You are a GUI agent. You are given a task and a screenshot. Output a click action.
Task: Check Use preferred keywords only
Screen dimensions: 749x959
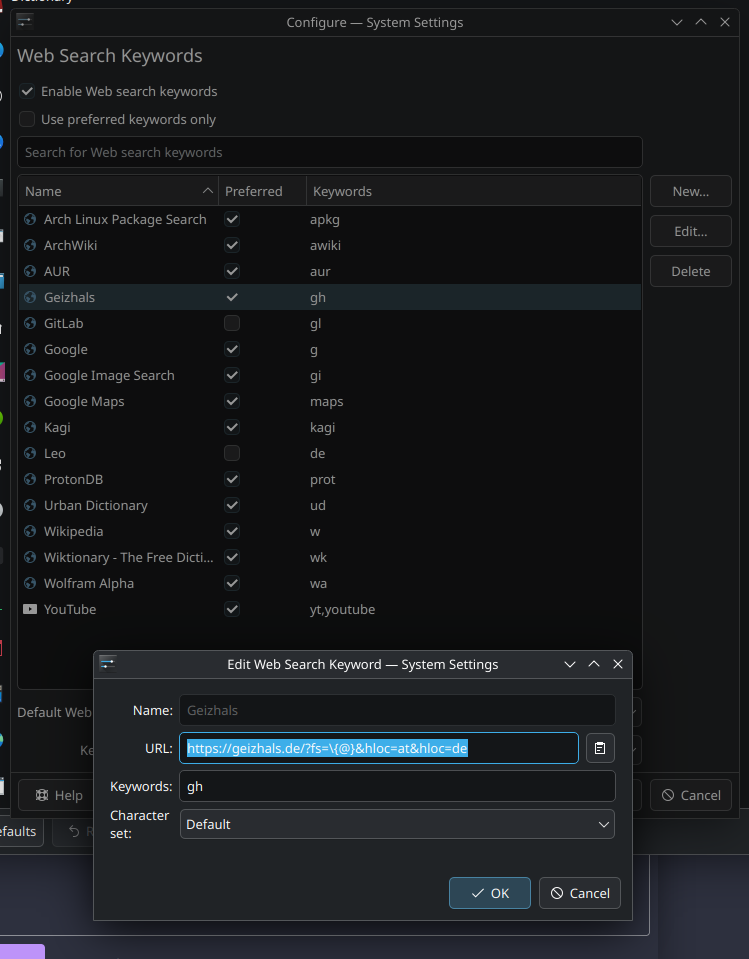pyautogui.click(x=27, y=119)
